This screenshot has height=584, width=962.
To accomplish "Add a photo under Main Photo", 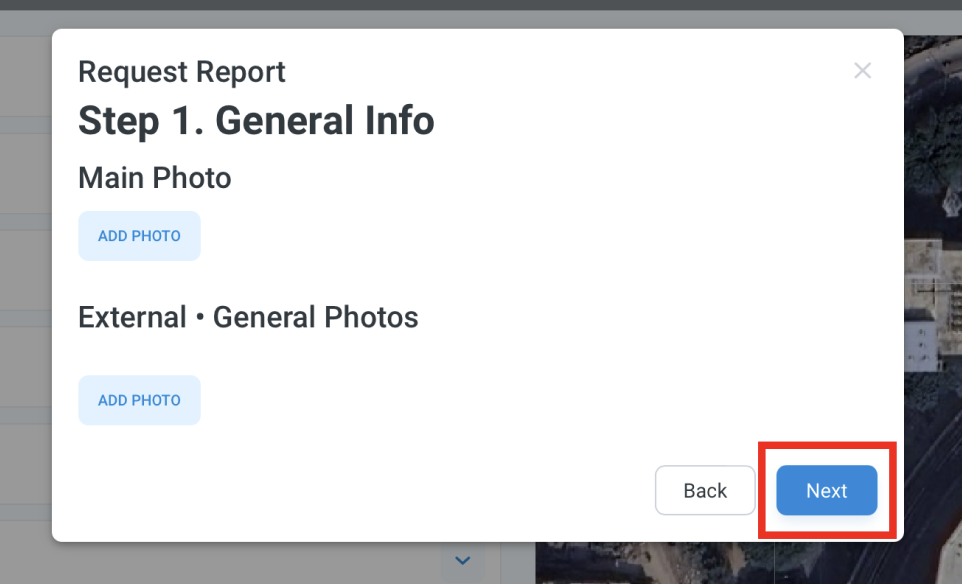I will (139, 236).
